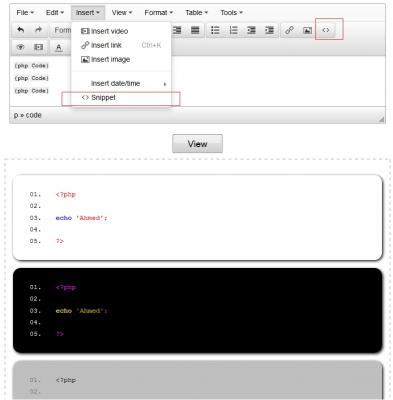
Task: Click the decrease indent icon
Action: (x=251, y=30)
